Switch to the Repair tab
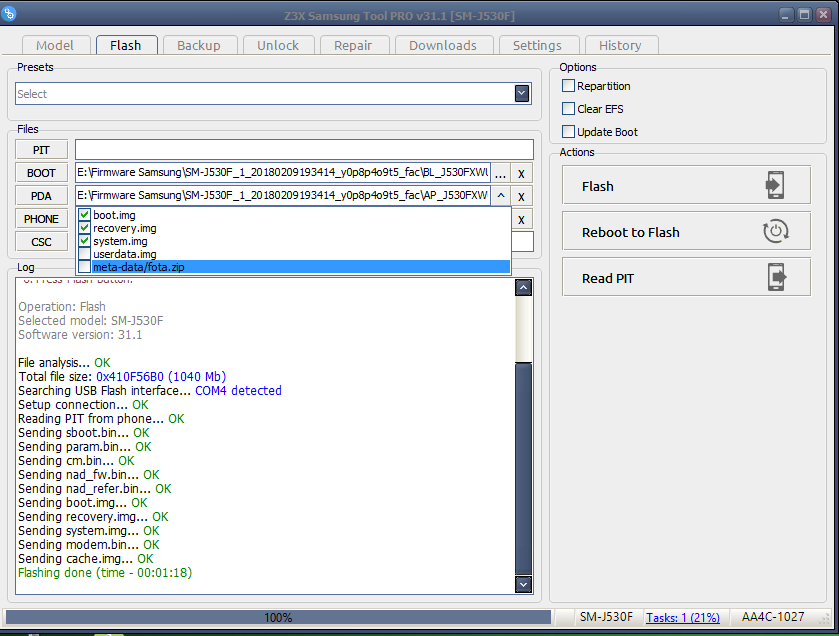The width and height of the screenshot is (839, 636). tap(353, 45)
